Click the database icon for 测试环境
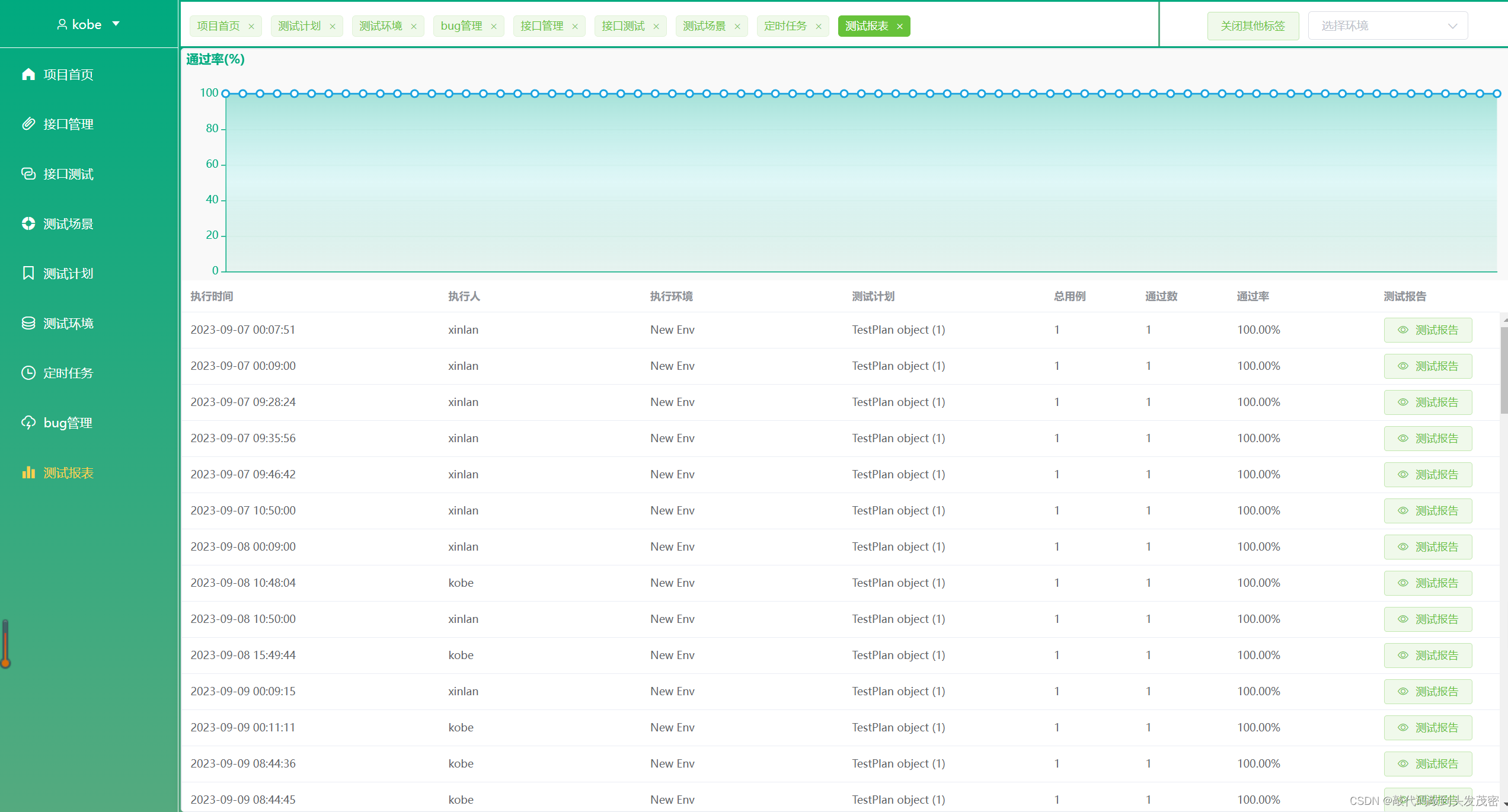This screenshot has height=812, width=1508. coord(28,323)
